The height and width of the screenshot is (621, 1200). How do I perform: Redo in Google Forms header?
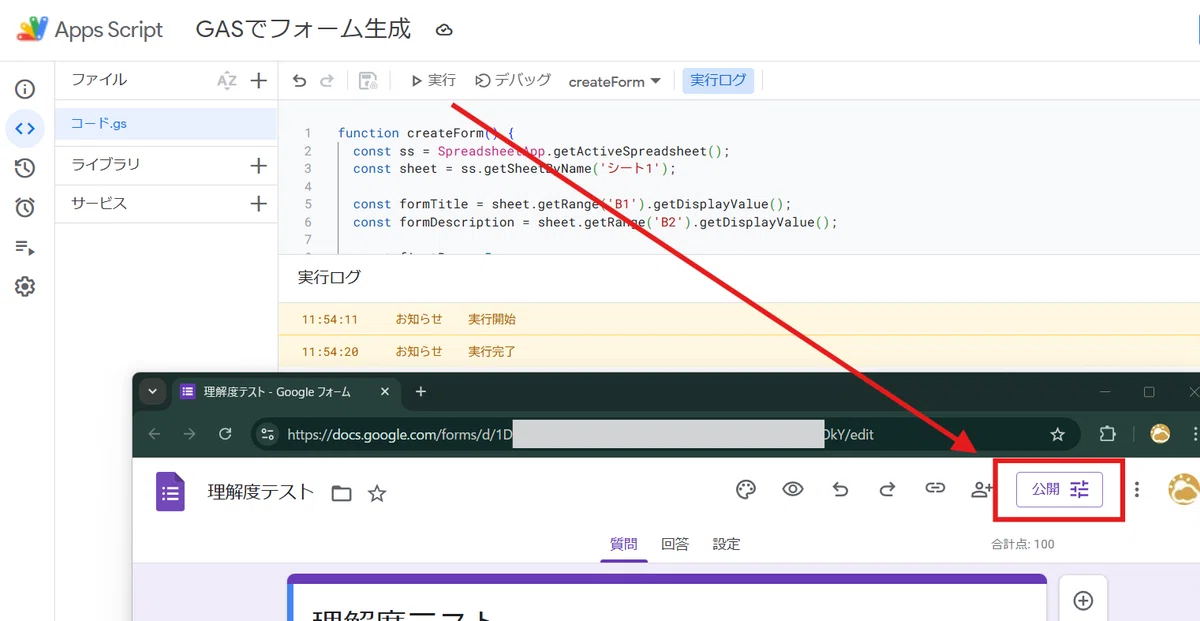click(x=887, y=489)
